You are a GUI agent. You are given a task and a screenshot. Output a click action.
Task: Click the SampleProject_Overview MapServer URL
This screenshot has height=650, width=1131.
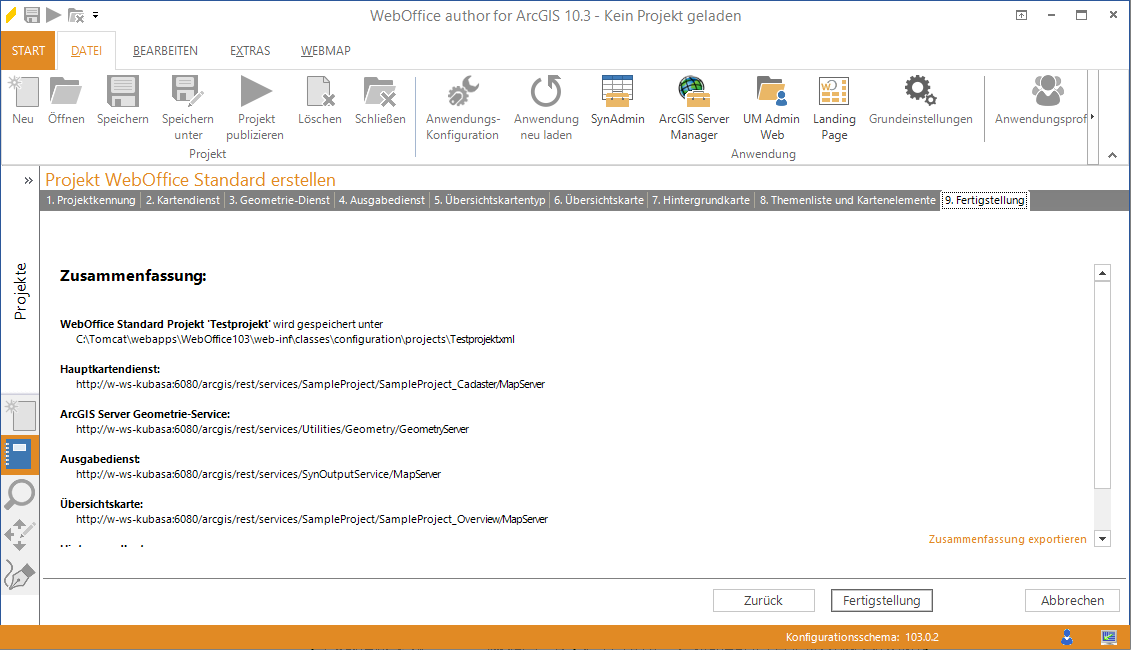click(x=312, y=519)
